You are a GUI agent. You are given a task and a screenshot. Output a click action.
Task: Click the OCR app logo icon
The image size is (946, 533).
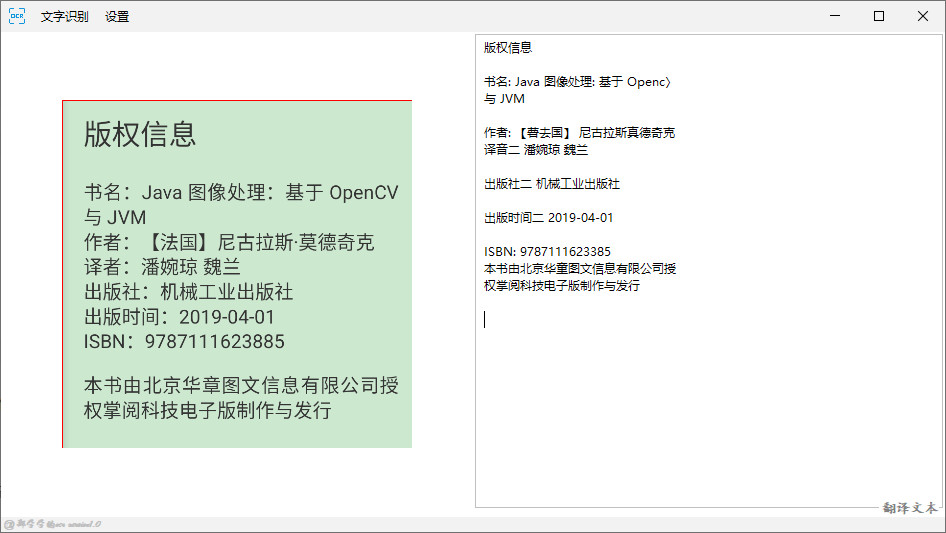point(17,16)
